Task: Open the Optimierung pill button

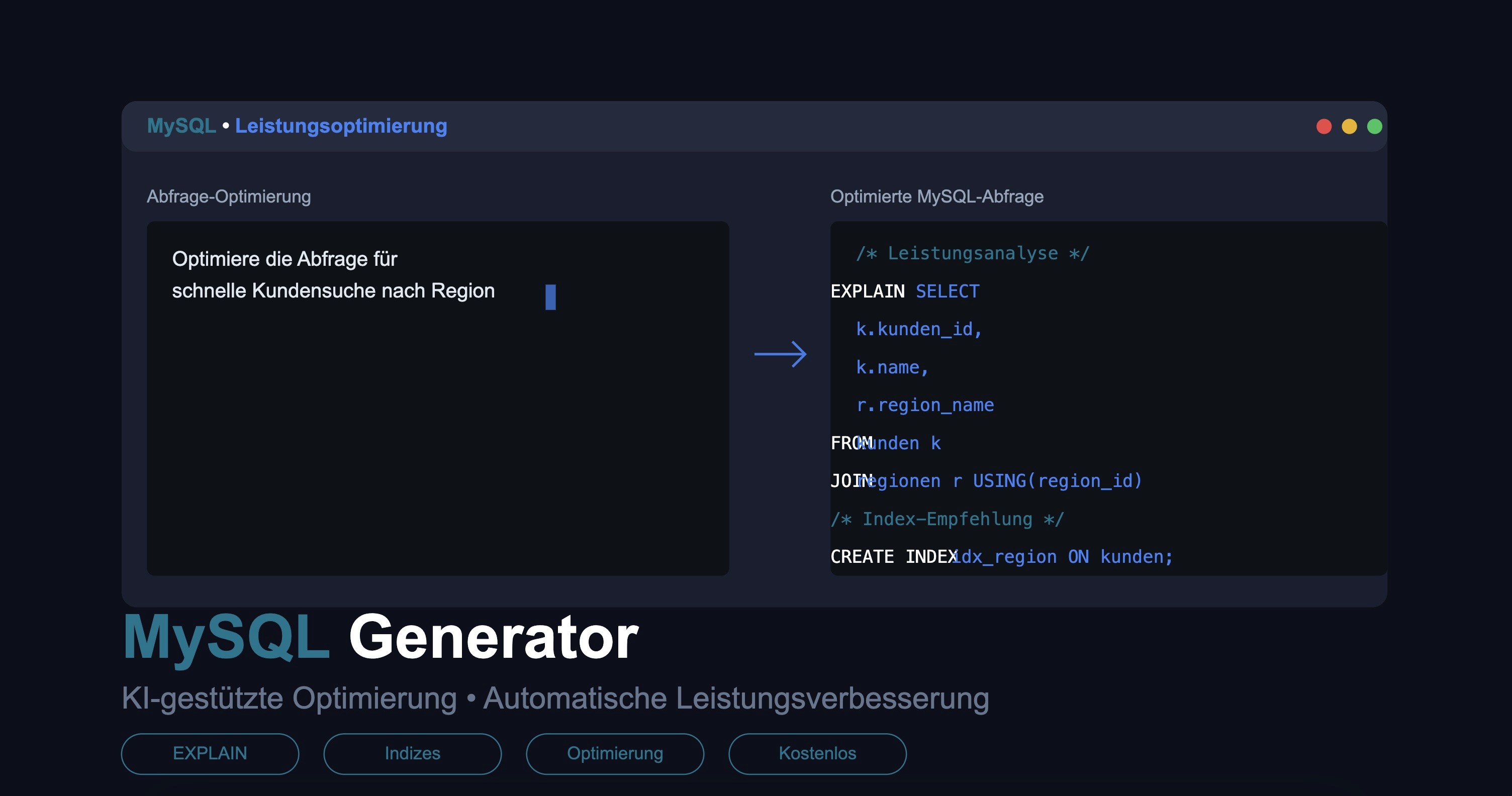Action: 615,753
